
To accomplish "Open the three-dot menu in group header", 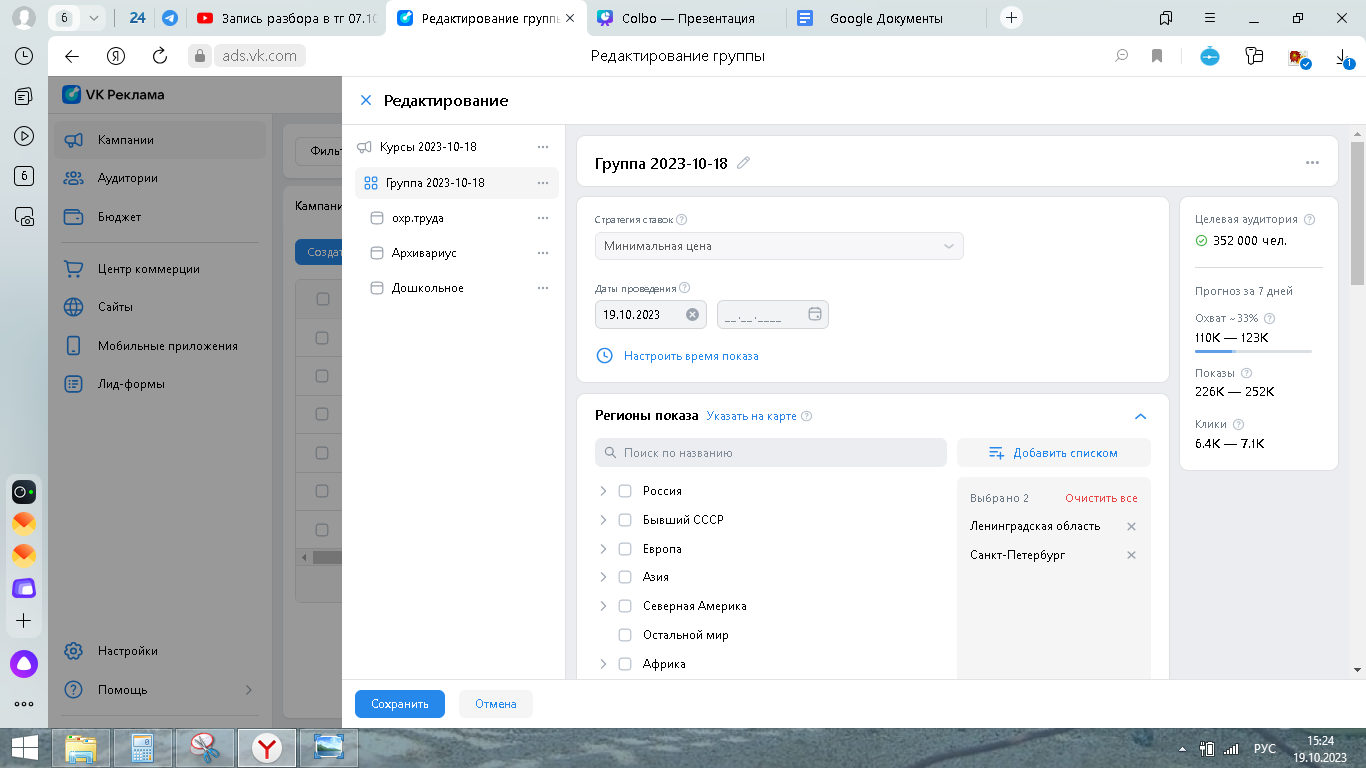I will coord(1312,163).
